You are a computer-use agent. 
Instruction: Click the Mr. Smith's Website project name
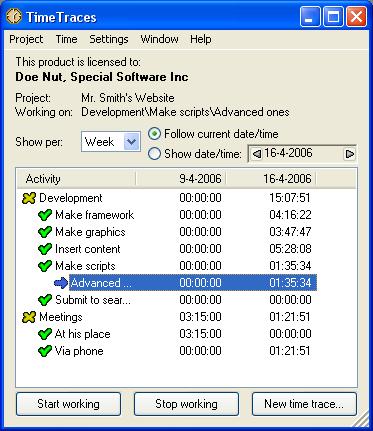[x=128, y=98]
